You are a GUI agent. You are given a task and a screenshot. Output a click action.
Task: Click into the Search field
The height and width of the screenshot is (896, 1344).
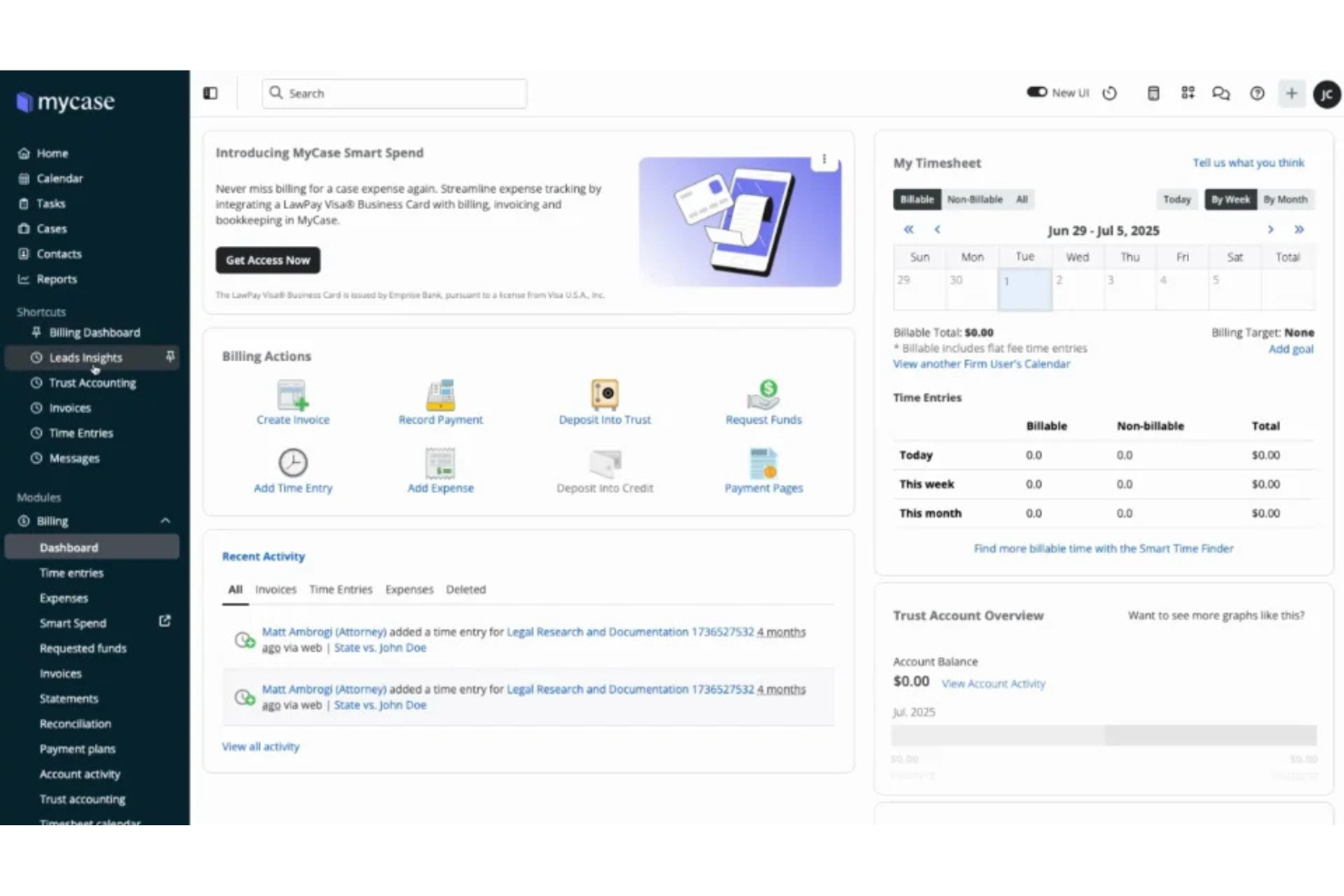395,94
